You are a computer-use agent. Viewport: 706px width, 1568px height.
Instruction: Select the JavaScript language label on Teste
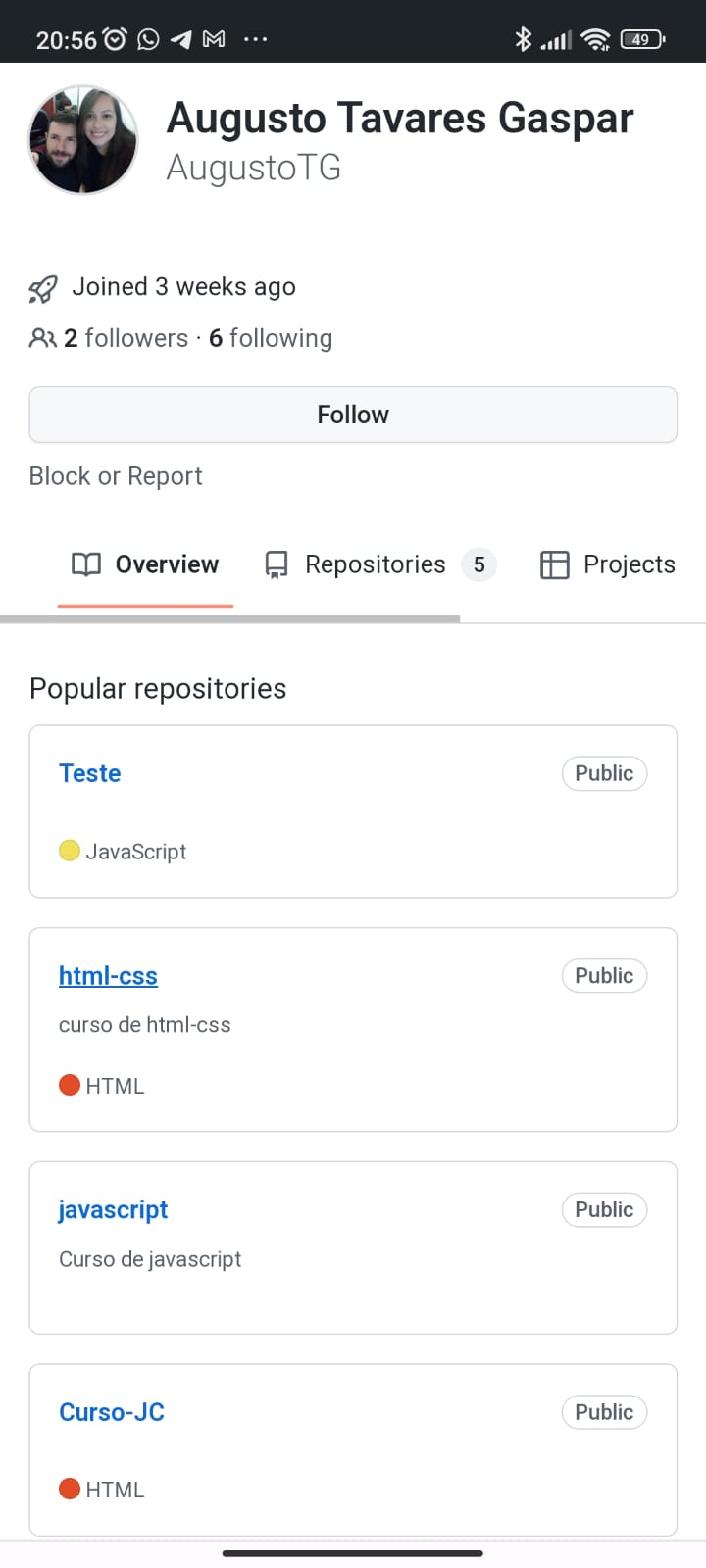pyautogui.click(x=135, y=852)
